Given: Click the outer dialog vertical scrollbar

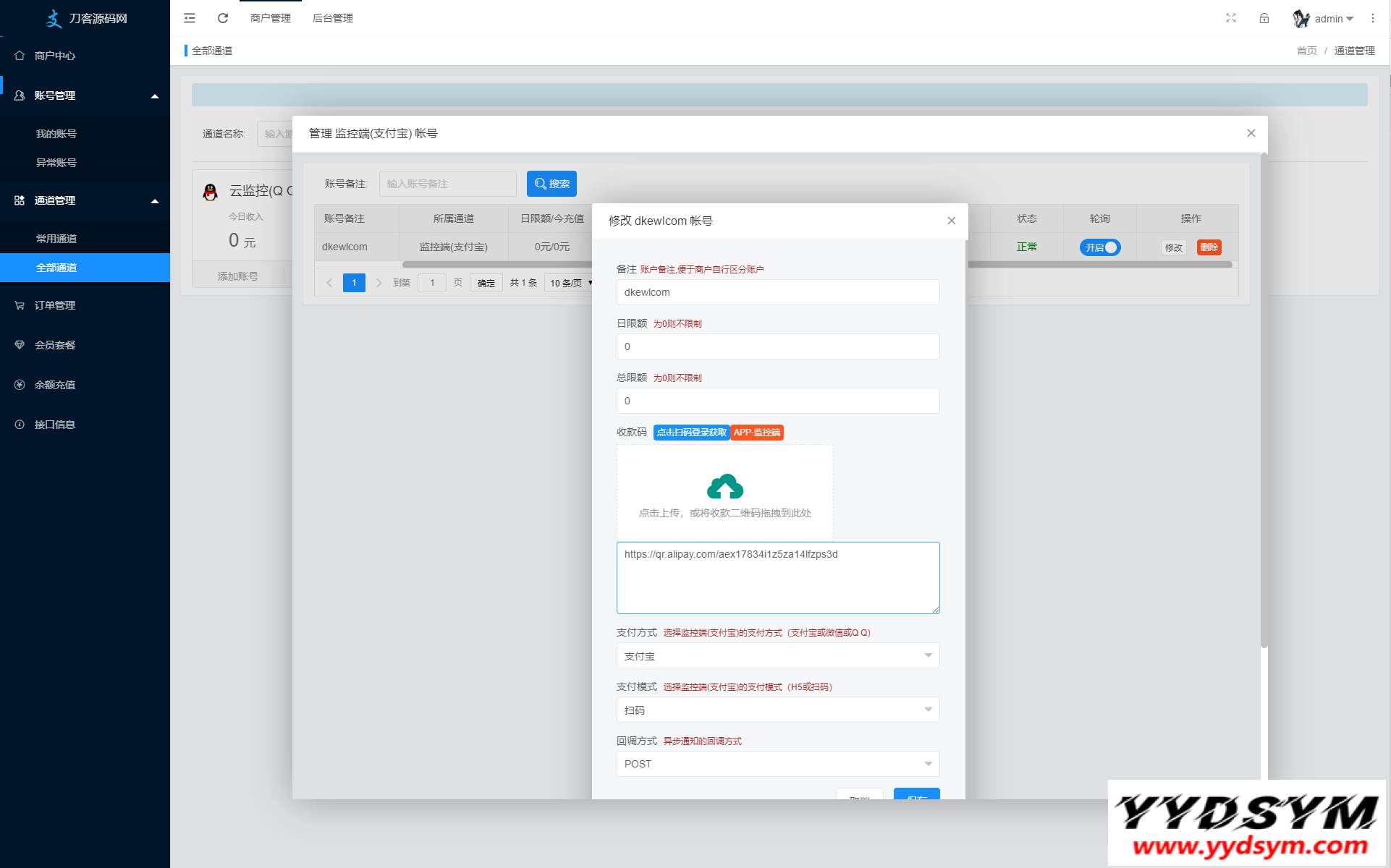Looking at the screenshot, I should tap(1264, 398).
